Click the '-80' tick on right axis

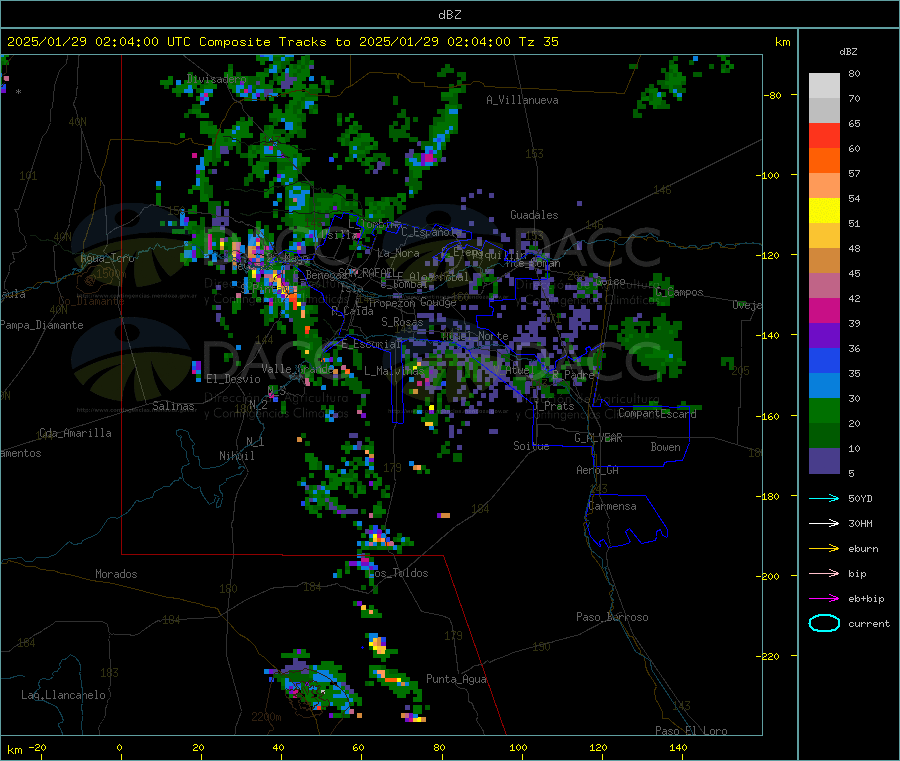[772, 95]
